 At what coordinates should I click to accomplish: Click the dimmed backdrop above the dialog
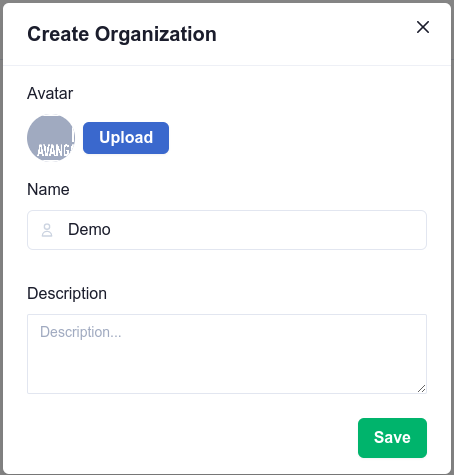pos(227,1)
